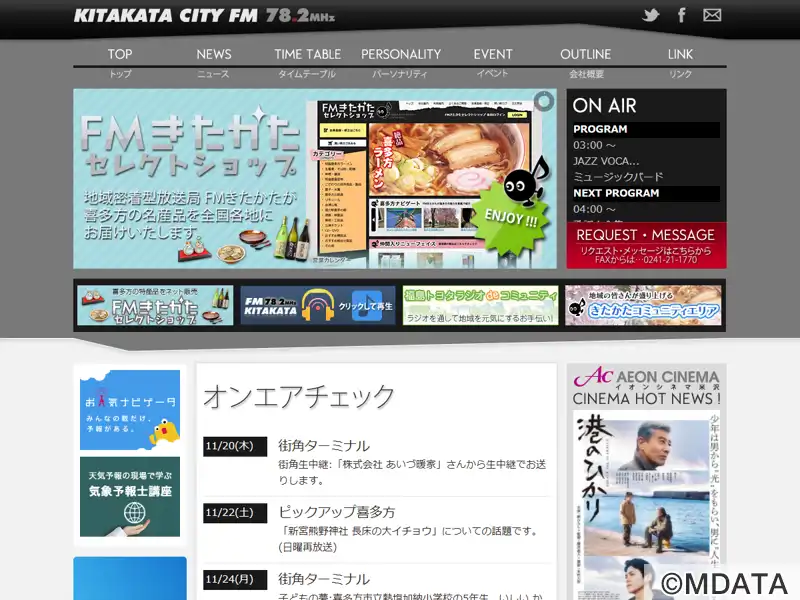This screenshot has height=600, width=800.
Task: Click the JAZZ VOCA... program title
Action: [x=606, y=161]
